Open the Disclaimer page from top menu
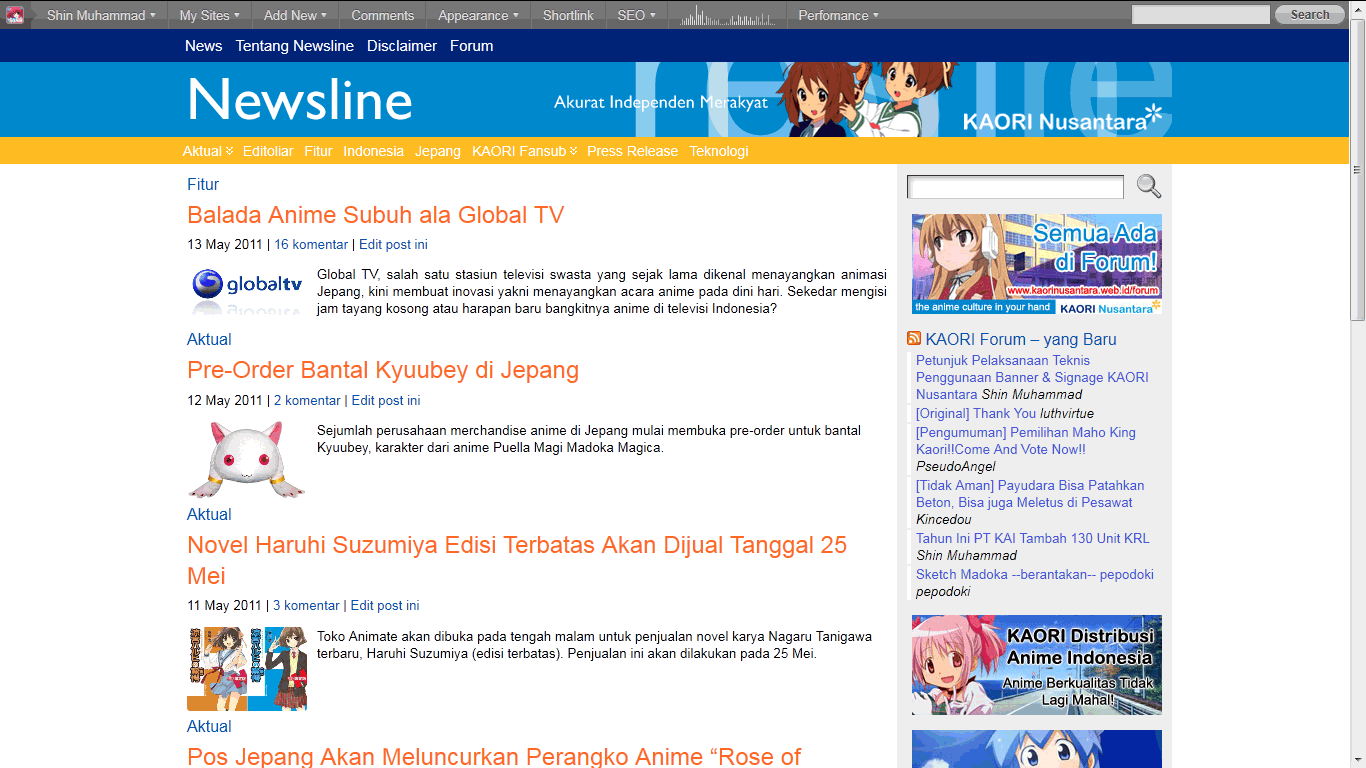Screen dimensions: 1366x768 tap(402, 46)
